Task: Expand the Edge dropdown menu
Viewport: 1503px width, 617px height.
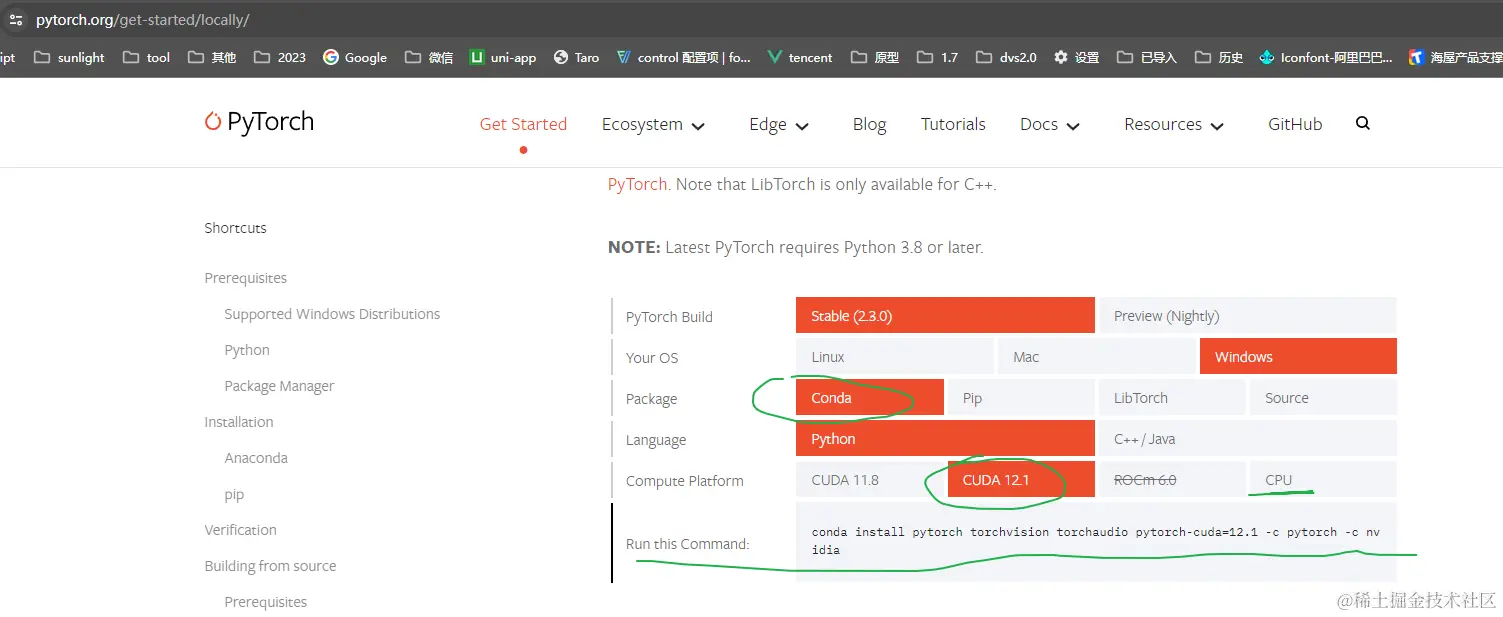Action: pyautogui.click(x=779, y=124)
